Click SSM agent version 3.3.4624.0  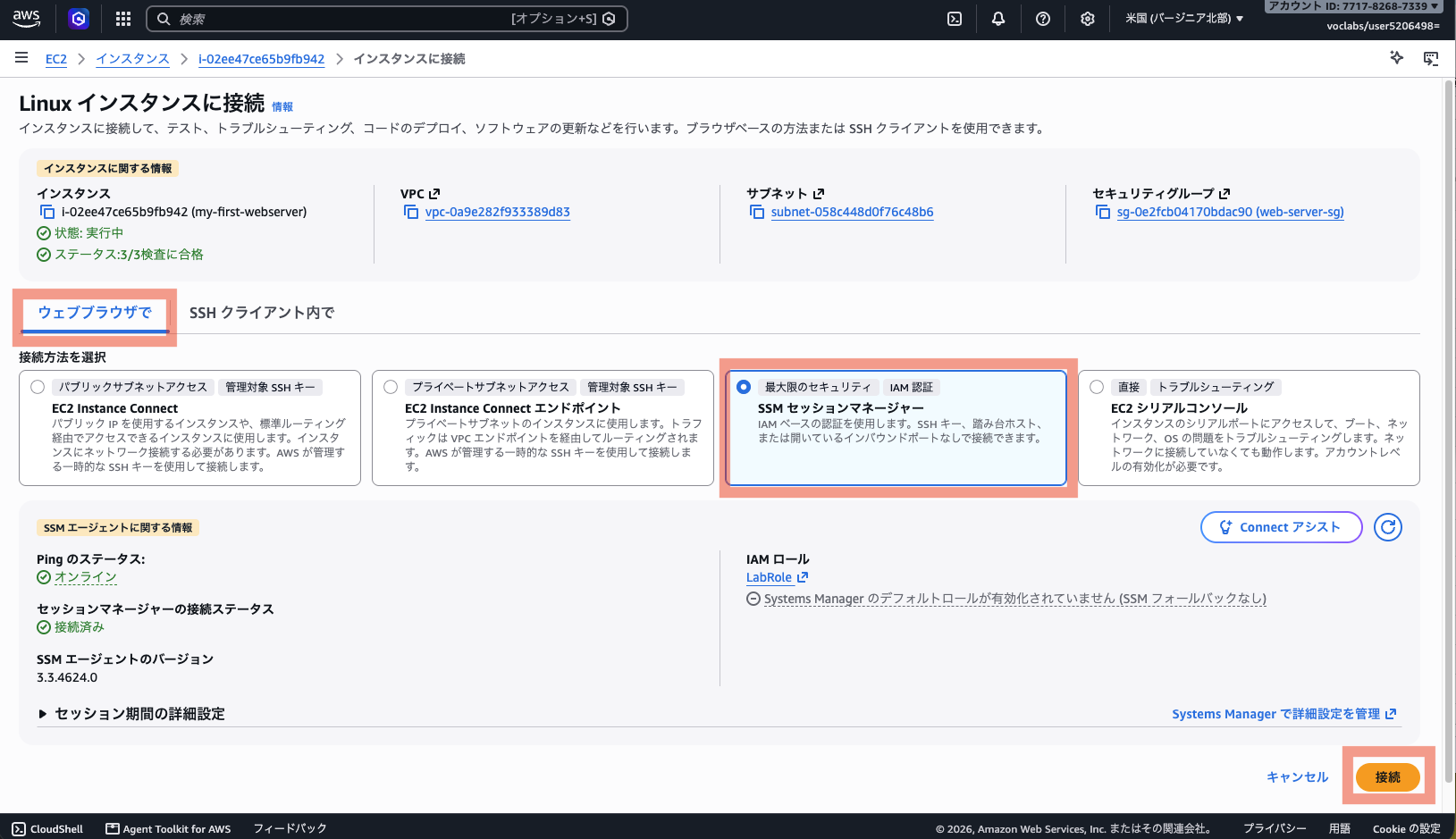[x=67, y=677]
